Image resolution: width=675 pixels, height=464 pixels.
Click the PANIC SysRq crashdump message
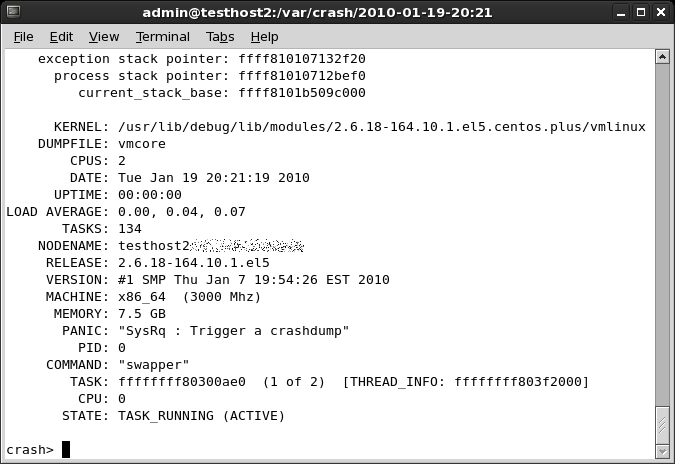pyautogui.click(x=234, y=331)
